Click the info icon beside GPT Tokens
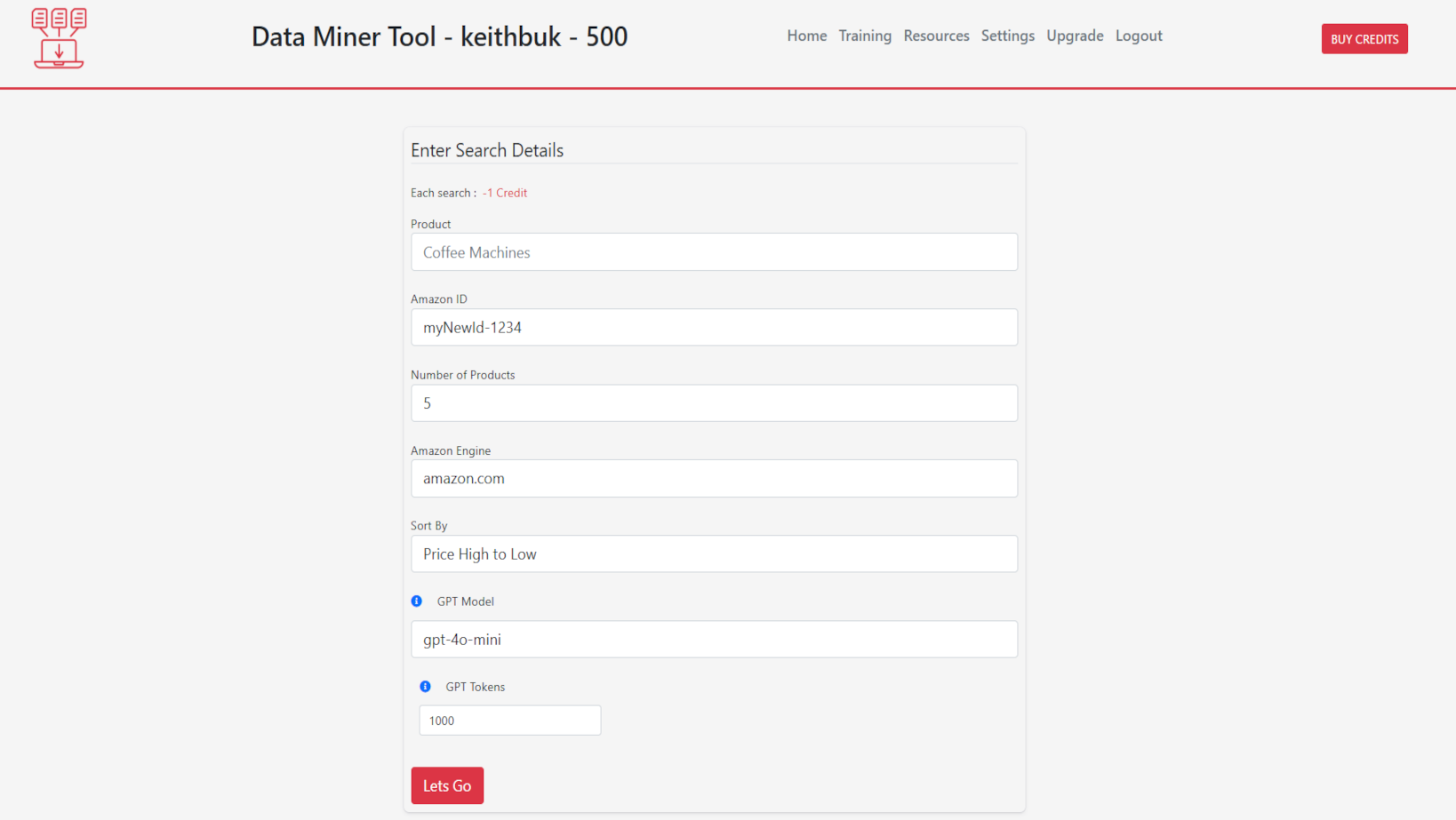 (425, 686)
